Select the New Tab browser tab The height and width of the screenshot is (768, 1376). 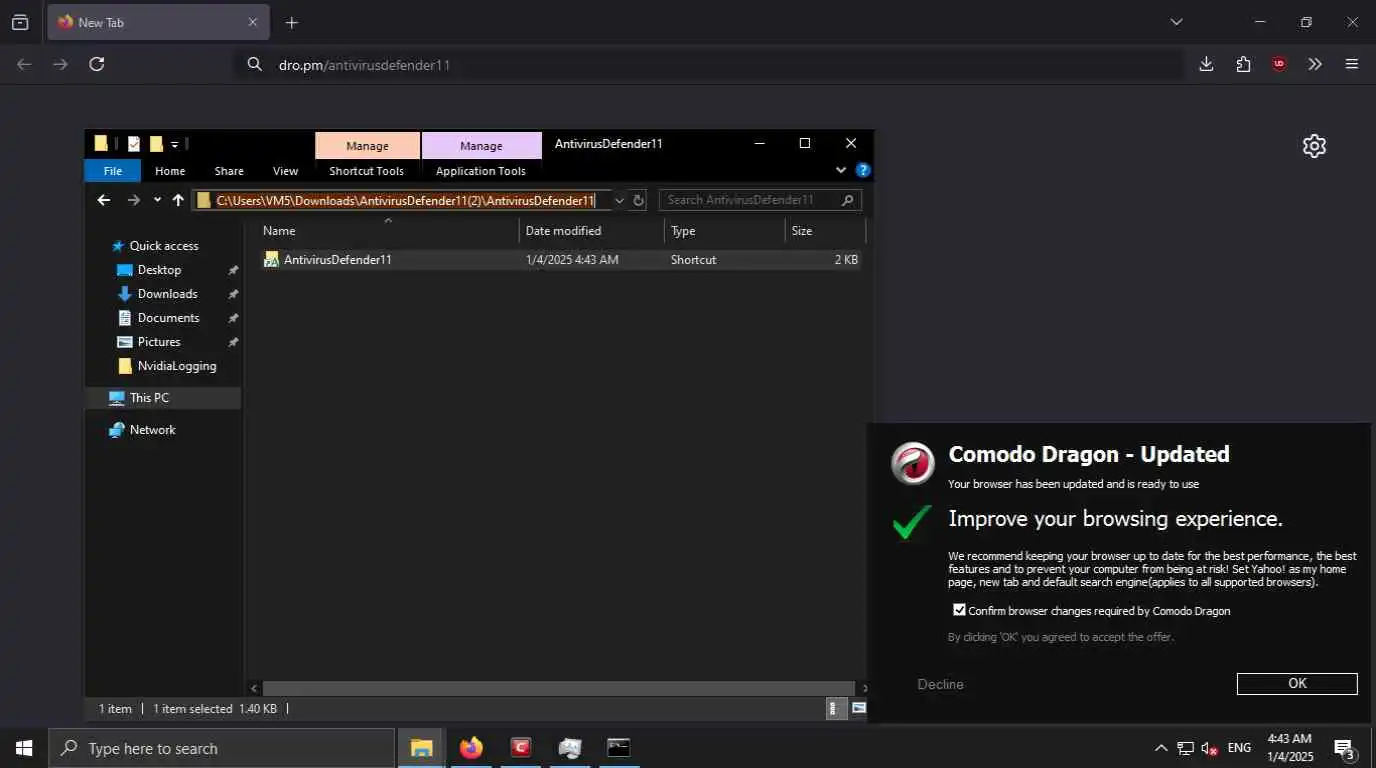(158, 22)
